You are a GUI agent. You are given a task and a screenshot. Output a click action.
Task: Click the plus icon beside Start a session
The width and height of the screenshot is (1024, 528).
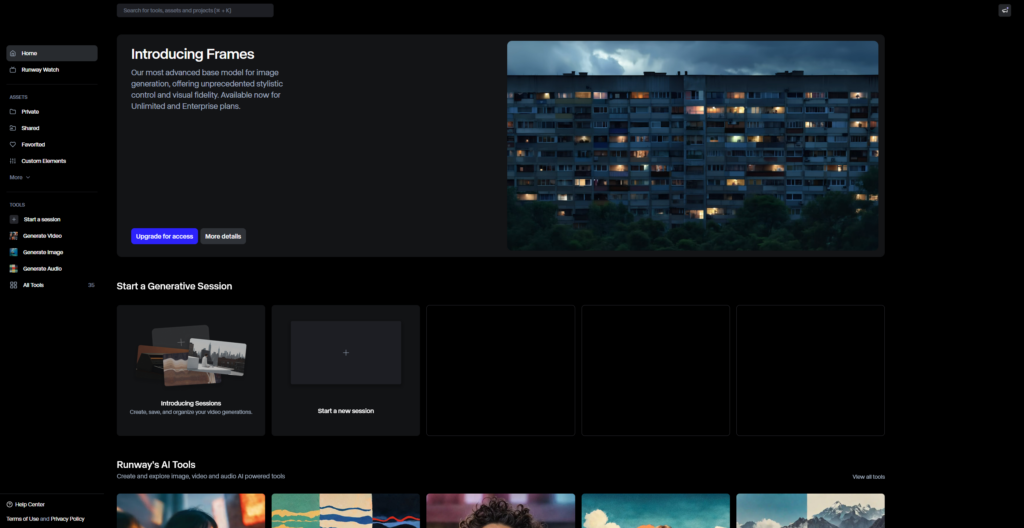pos(14,220)
